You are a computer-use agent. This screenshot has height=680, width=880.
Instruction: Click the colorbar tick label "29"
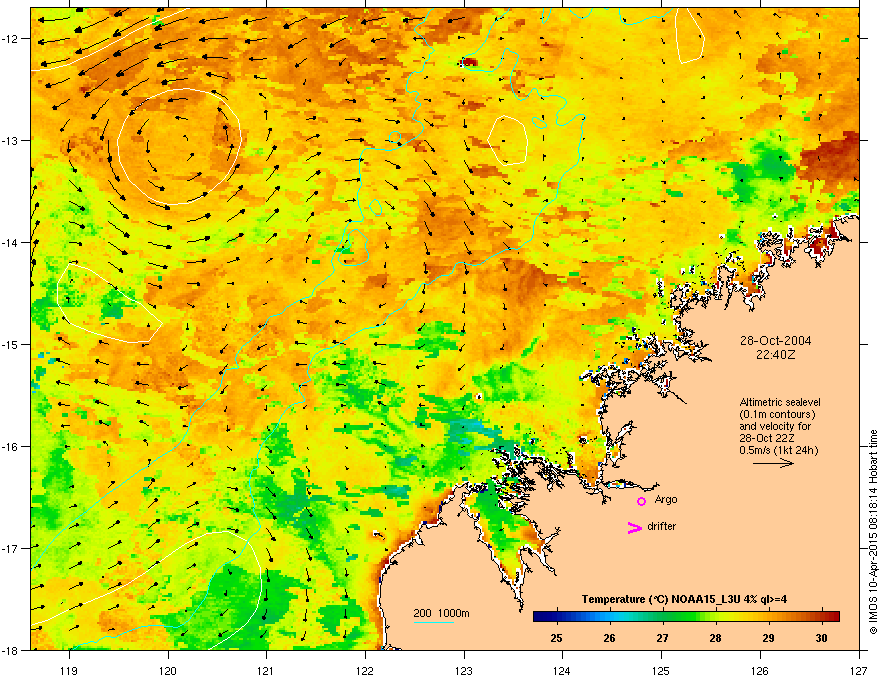point(768,638)
